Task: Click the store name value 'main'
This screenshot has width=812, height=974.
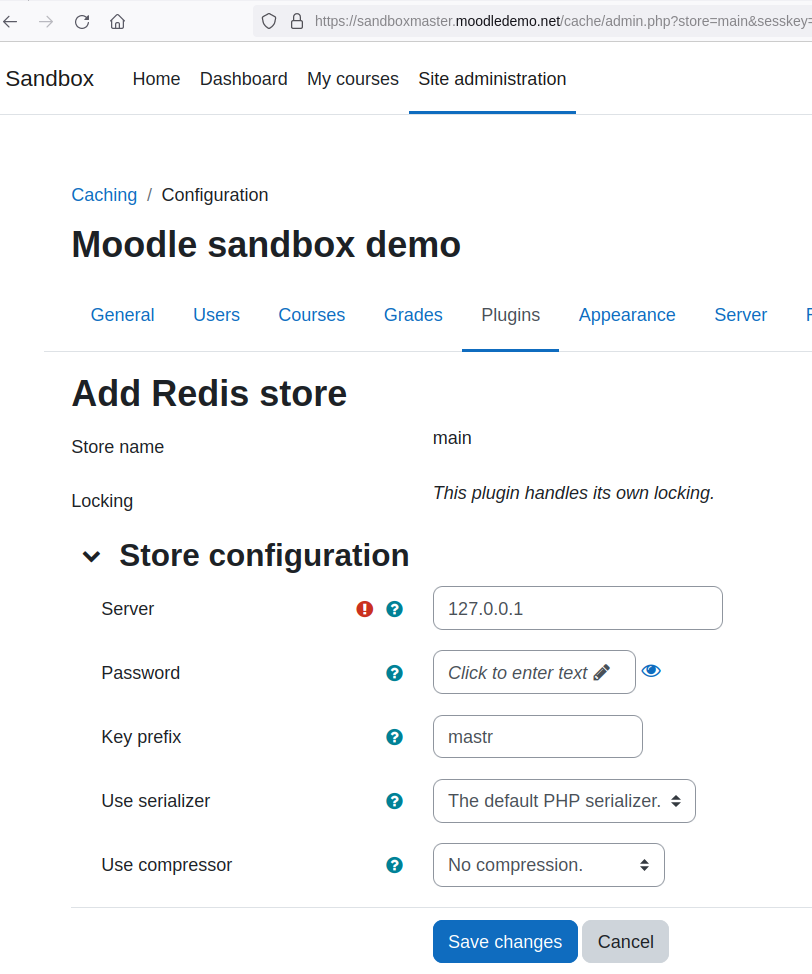Action: 452,438
